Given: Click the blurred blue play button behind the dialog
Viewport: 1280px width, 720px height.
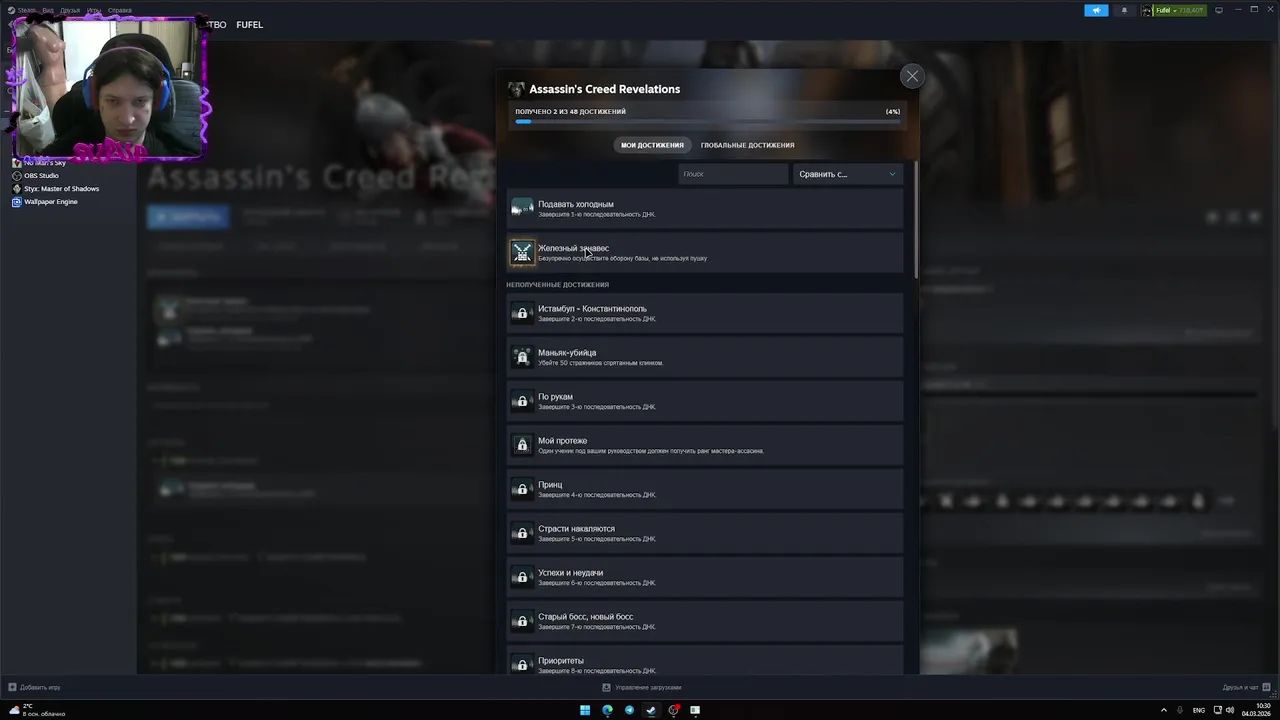Looking at the screenshot, I should coord(188,215).
